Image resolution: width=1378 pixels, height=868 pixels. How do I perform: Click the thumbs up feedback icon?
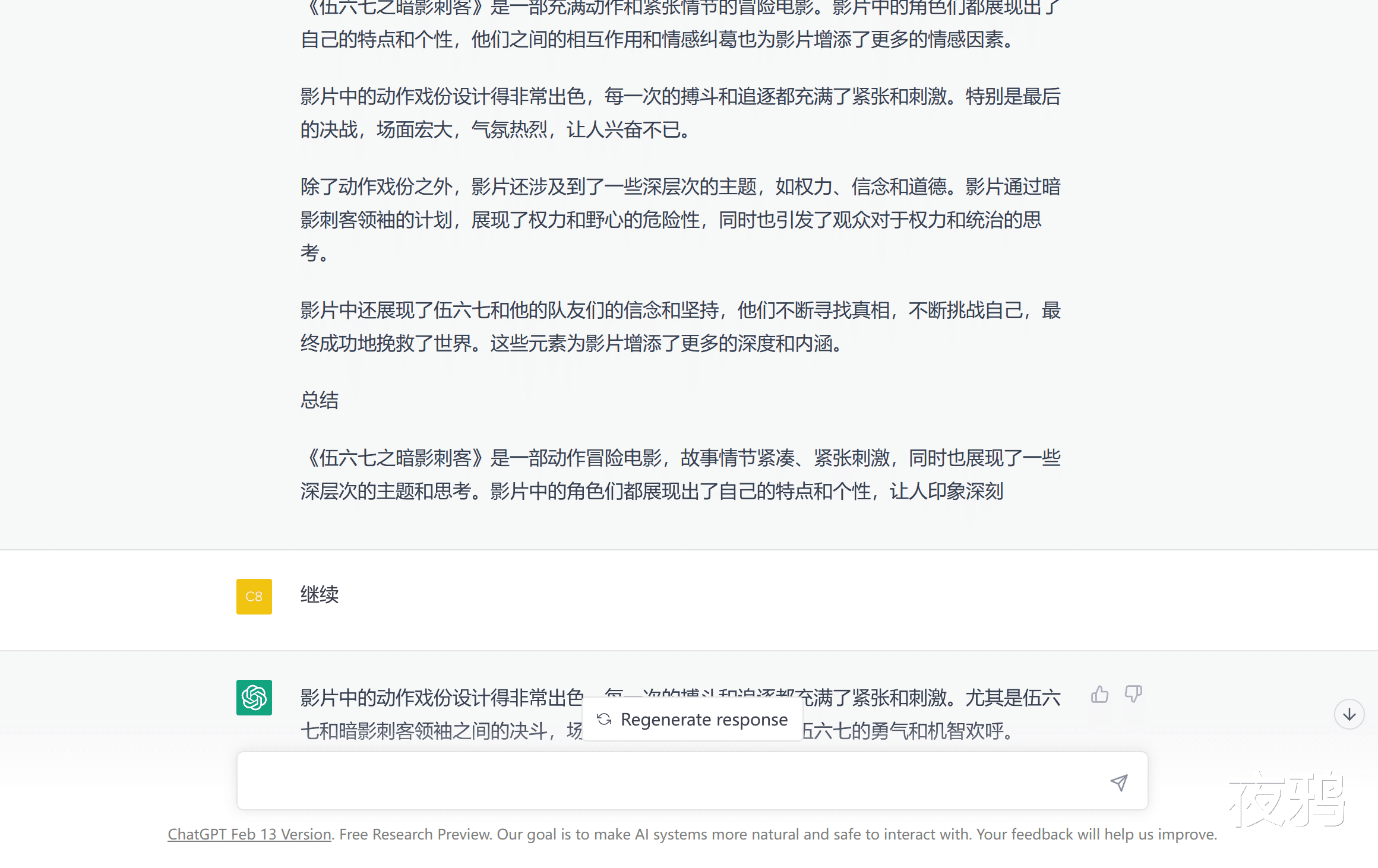click(1099, 694)
